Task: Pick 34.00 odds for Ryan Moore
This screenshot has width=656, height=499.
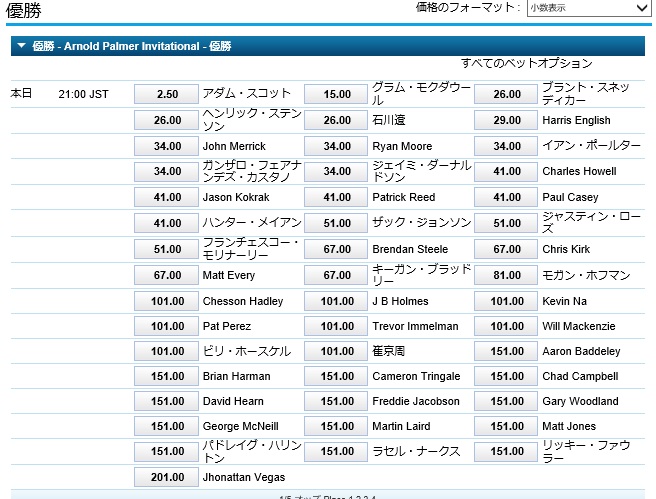Action: (x=336, y=146)
